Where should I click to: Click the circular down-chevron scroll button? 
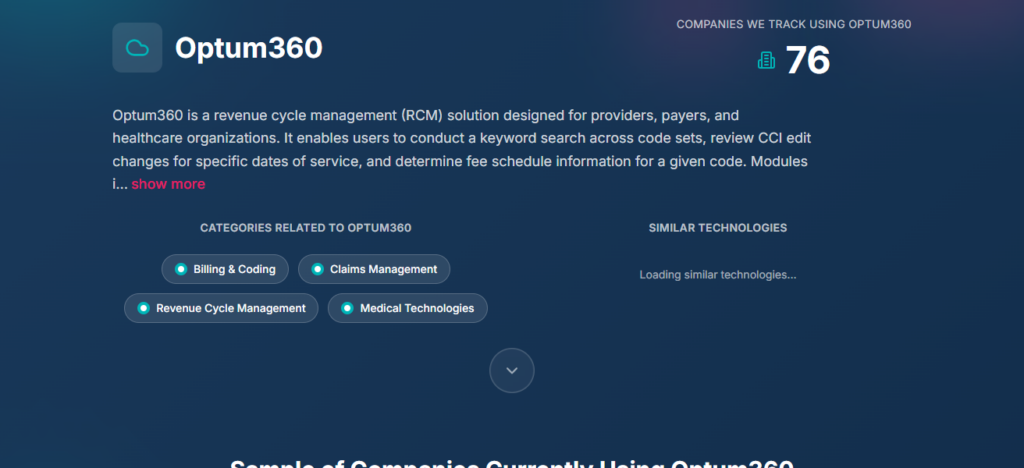[x=512, y=370]
